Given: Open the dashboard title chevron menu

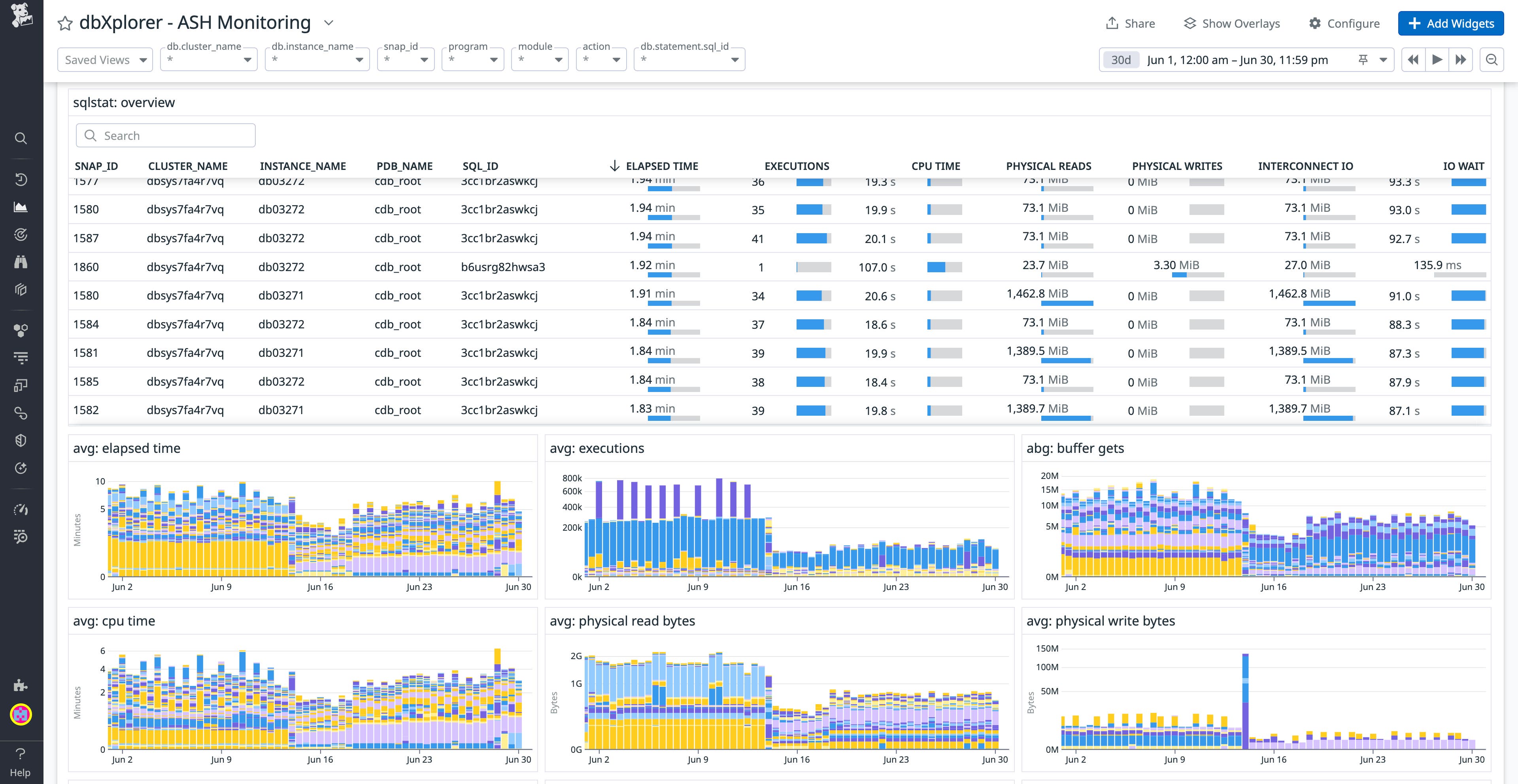Looking at the screenshot, I should click(328, 23).
